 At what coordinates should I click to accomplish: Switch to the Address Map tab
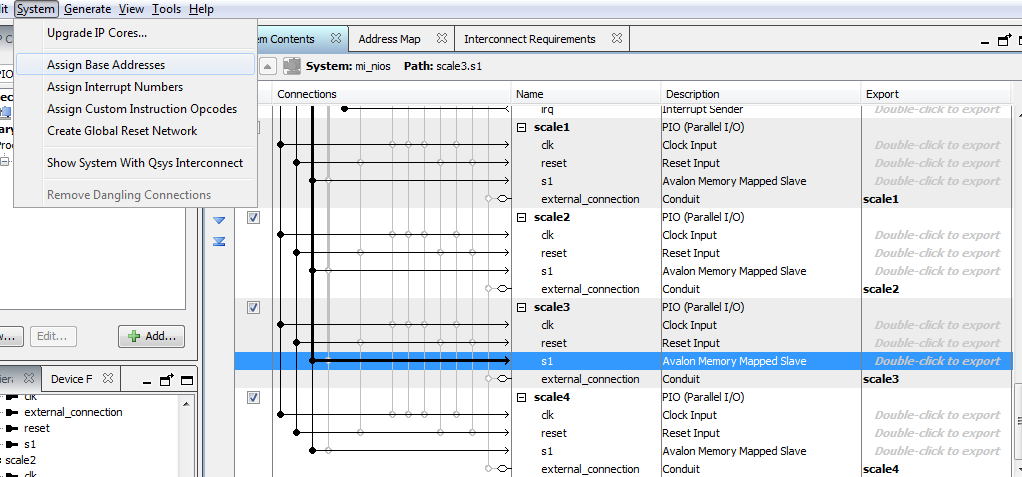(389, 39)
